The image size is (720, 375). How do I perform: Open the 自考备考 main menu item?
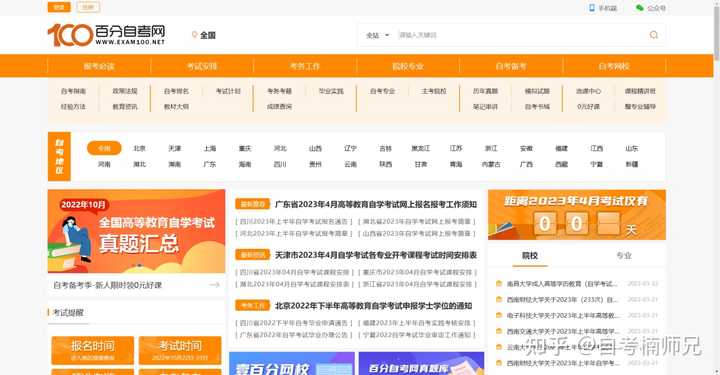click(x=511, y=66)
